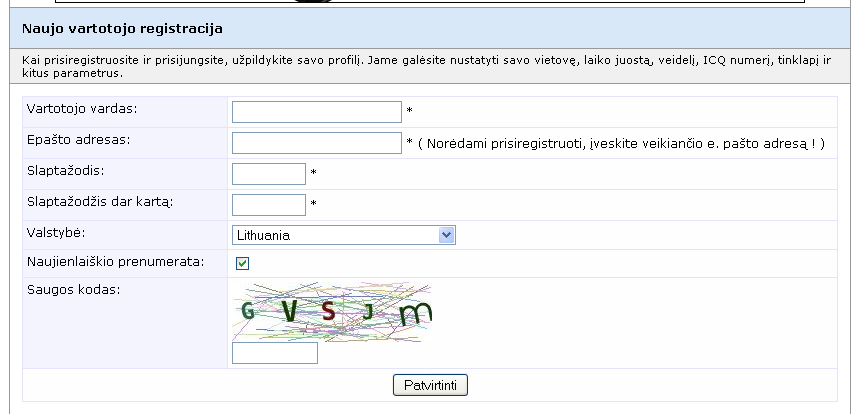855x414 pixels.
Task: Click the Saugos kodas captcha image
Action: click(332, 312)
